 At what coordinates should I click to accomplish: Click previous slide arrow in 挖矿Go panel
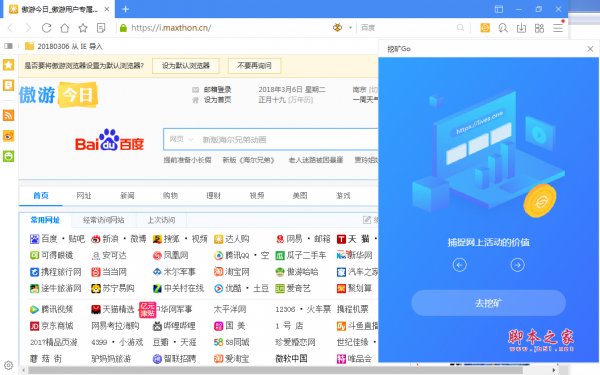pos(460,265)
